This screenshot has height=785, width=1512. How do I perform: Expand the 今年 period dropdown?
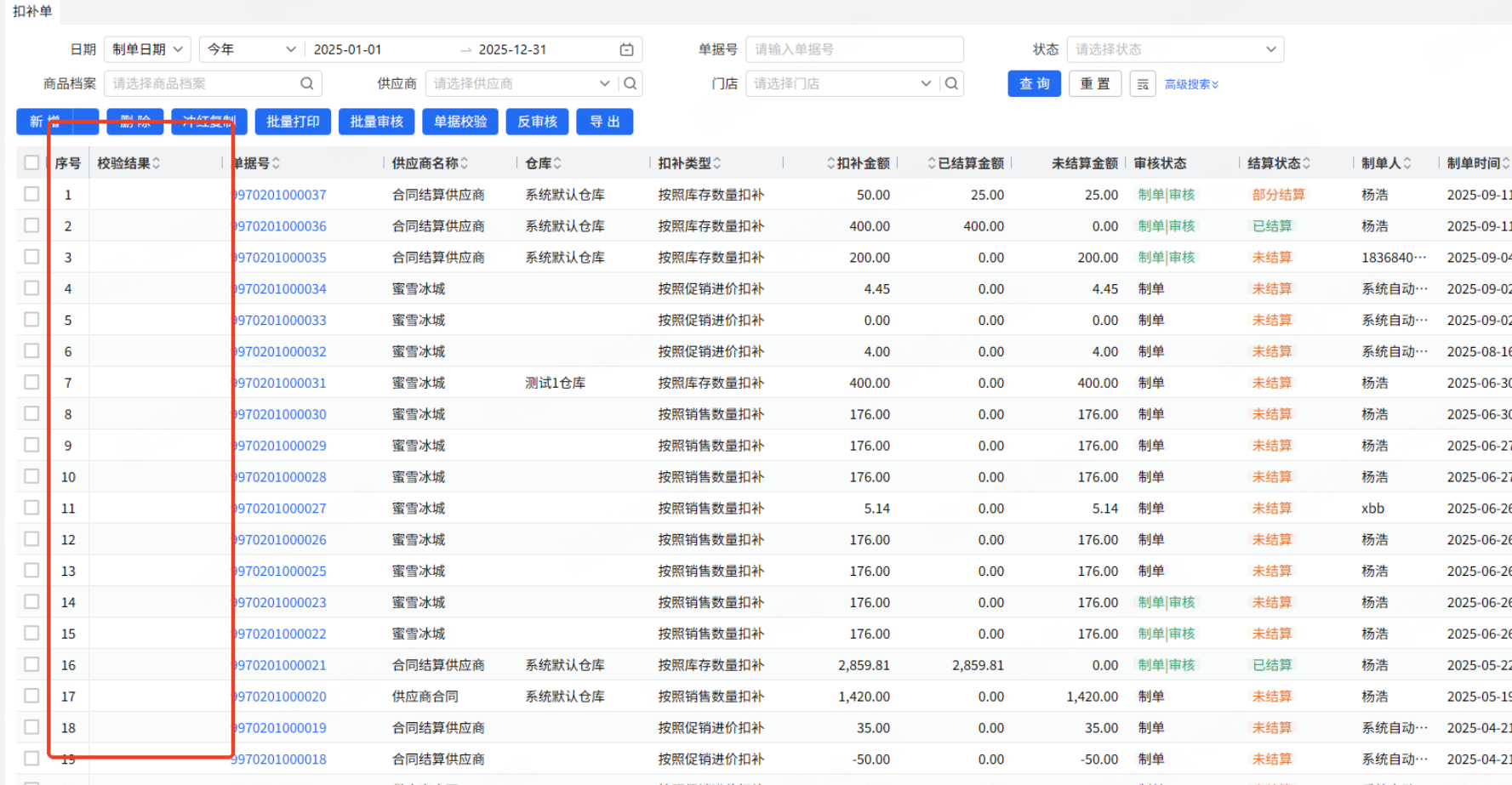pyautogui.click(x=250, y=49)
